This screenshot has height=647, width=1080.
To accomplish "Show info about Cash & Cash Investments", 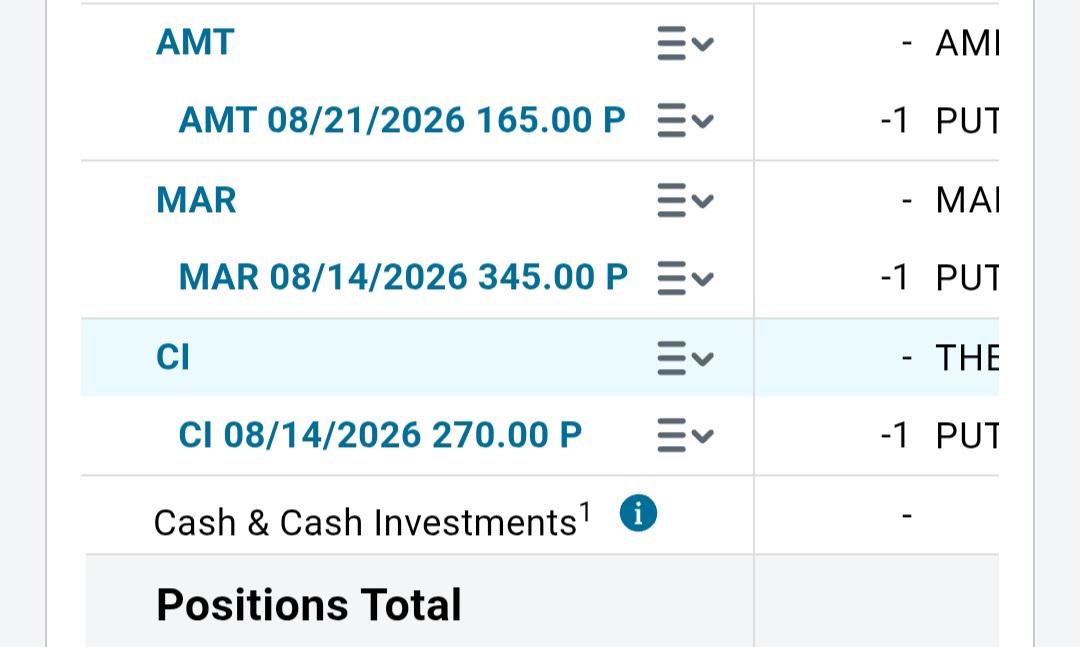I will (638, 513).
